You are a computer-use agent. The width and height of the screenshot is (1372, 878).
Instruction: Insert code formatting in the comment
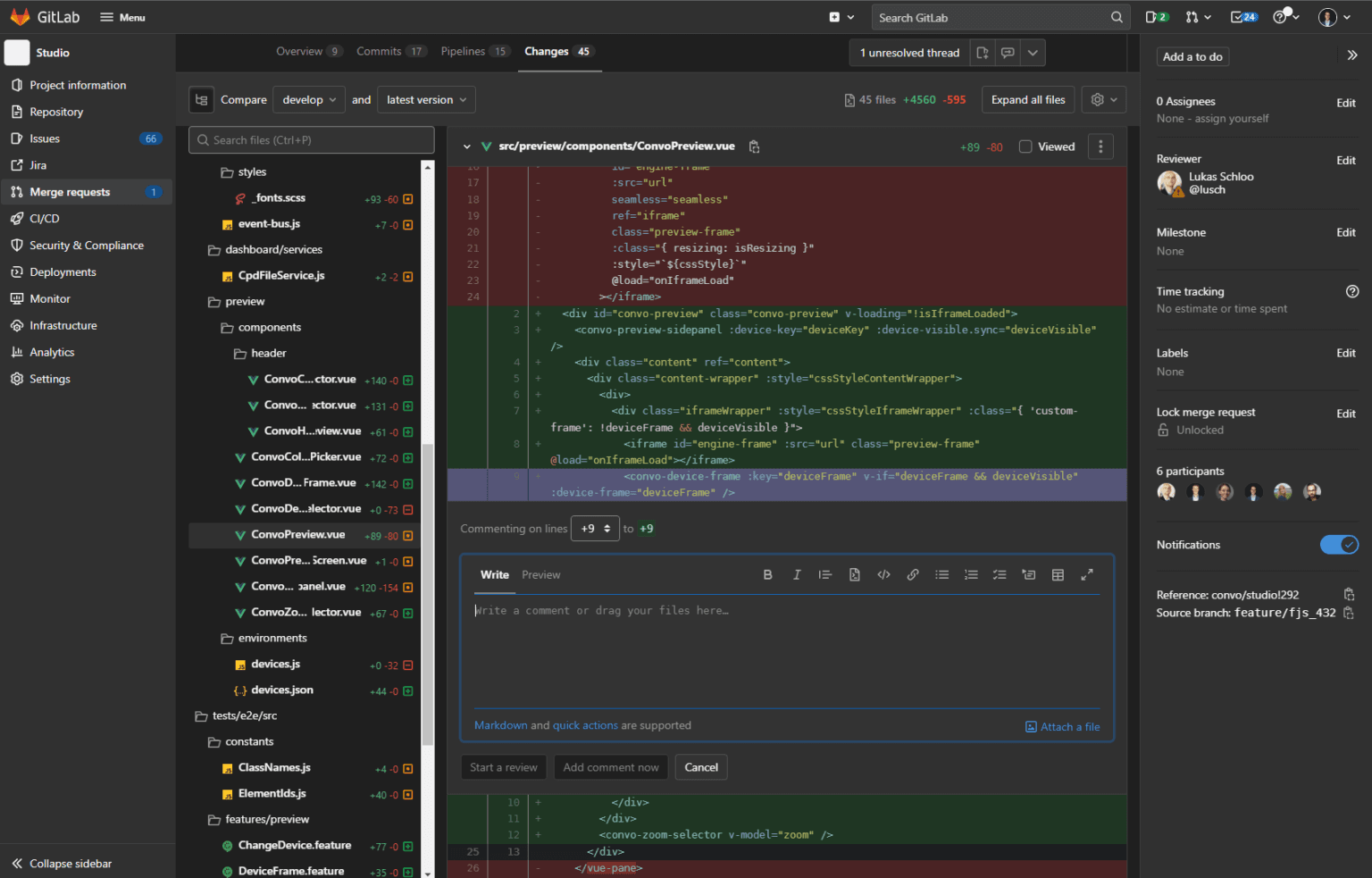coord(883,575)
